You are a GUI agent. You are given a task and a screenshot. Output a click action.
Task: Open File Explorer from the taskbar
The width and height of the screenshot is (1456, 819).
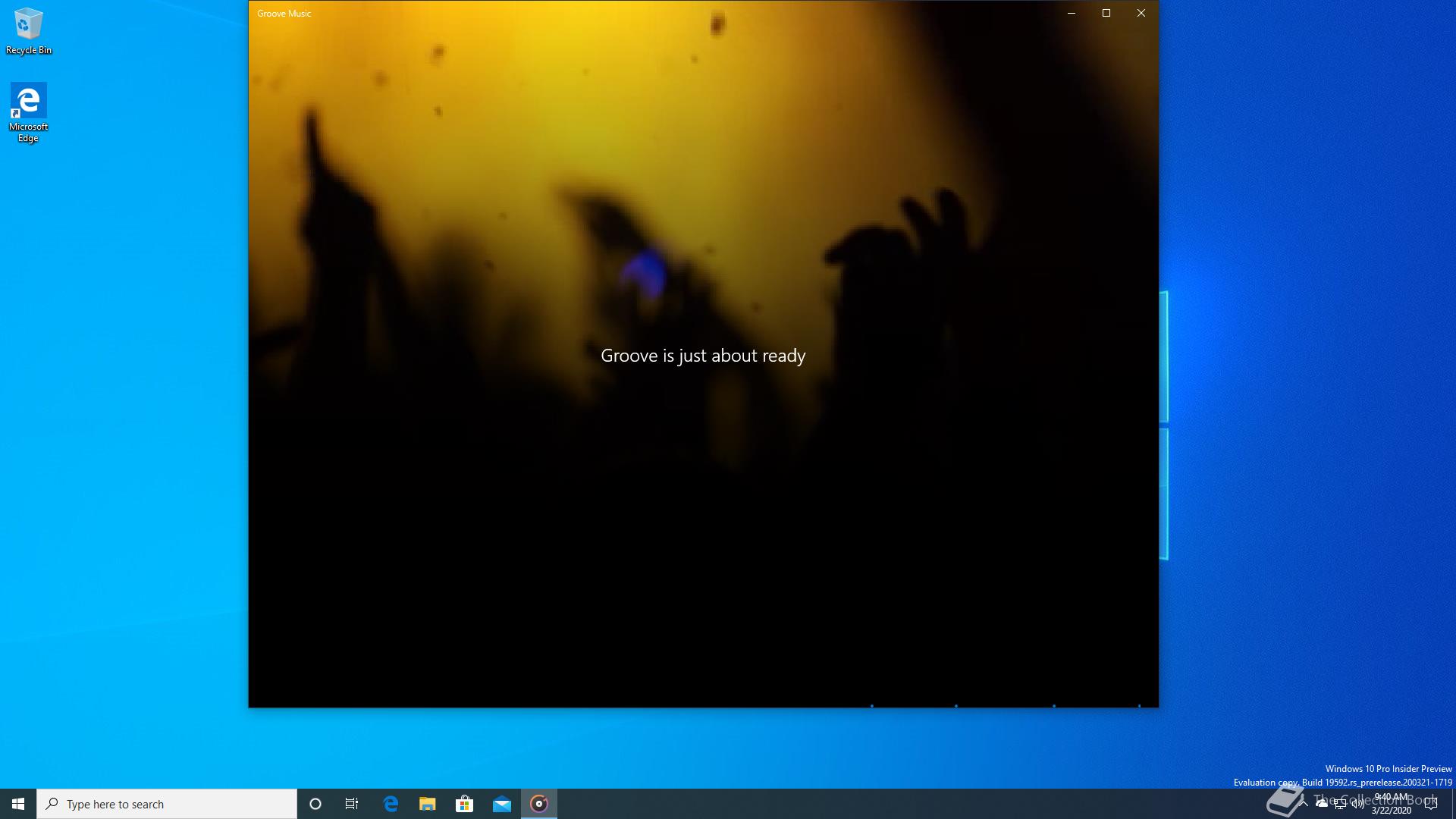click(x=428, y=804)
